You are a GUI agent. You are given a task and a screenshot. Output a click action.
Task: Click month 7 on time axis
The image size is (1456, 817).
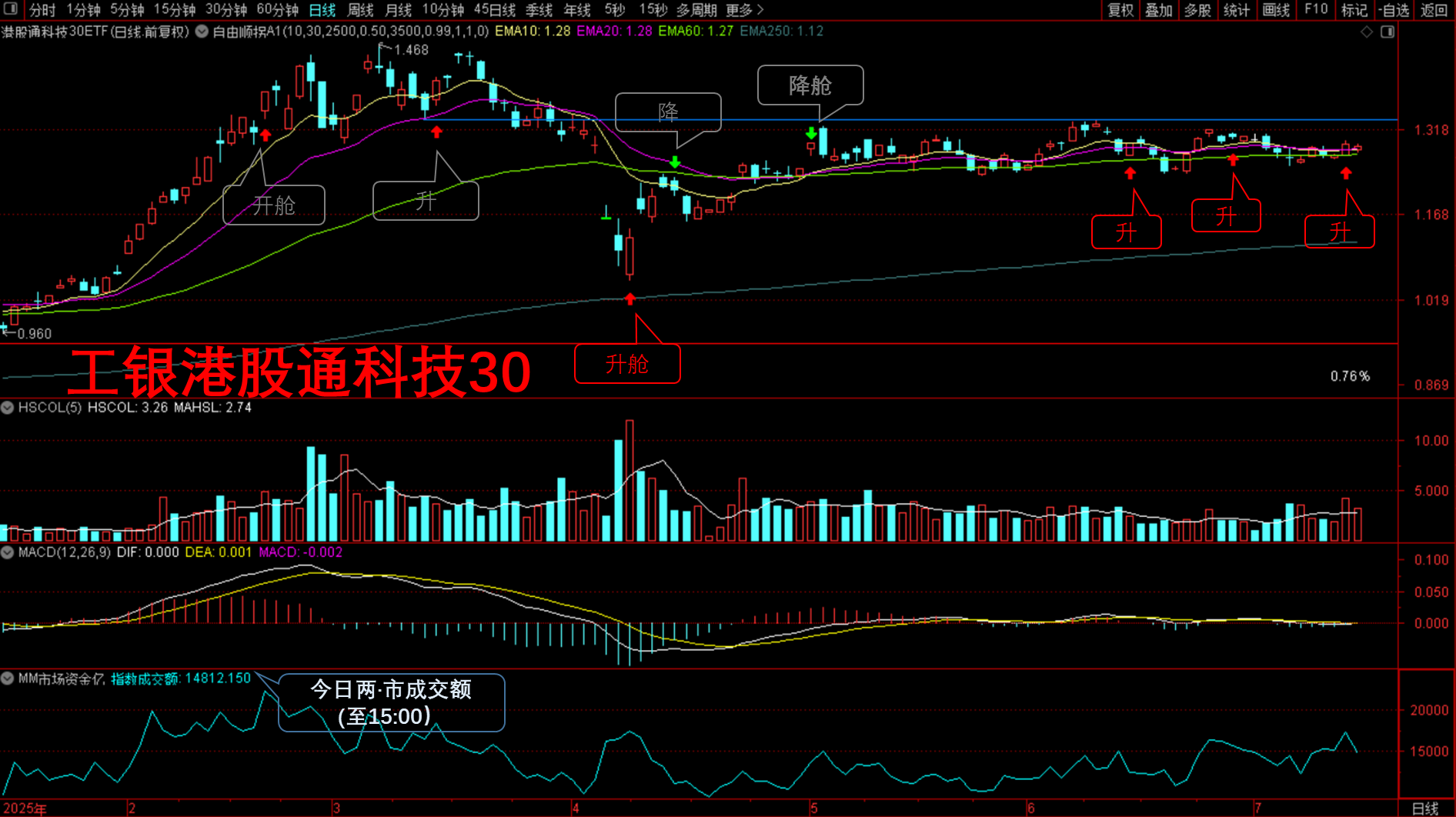click(x=1257, y=809)
